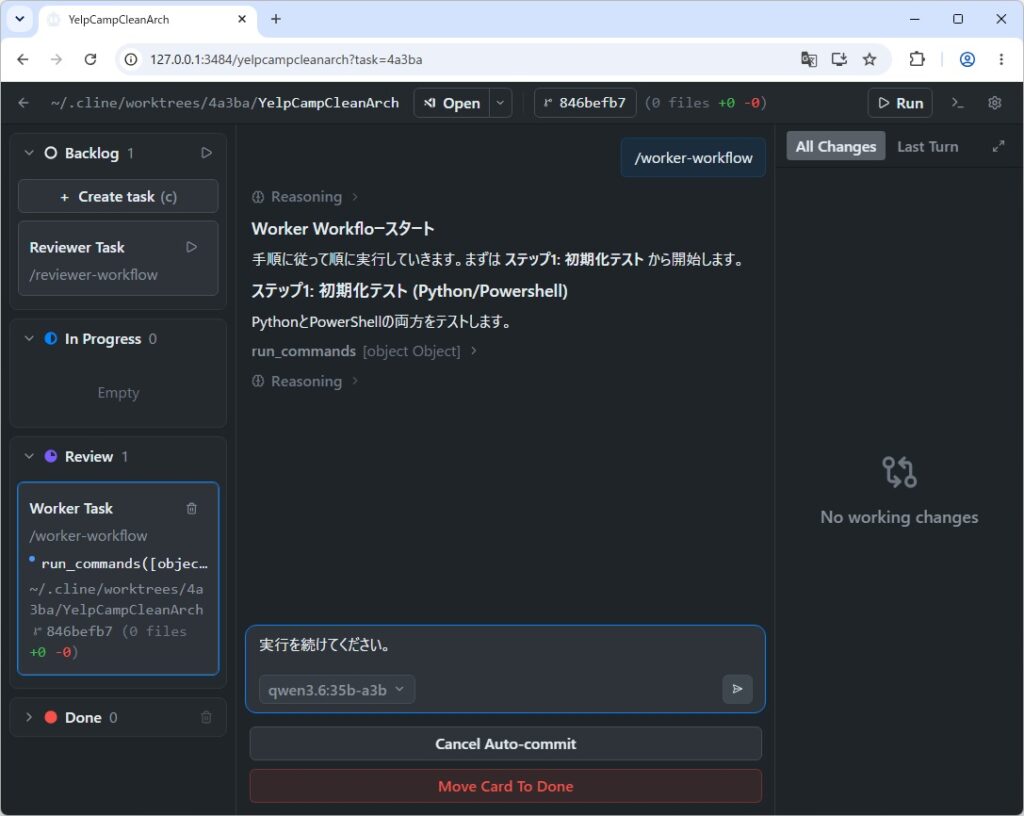
Task: Open settings gear in app header
Action: (995, 103)
